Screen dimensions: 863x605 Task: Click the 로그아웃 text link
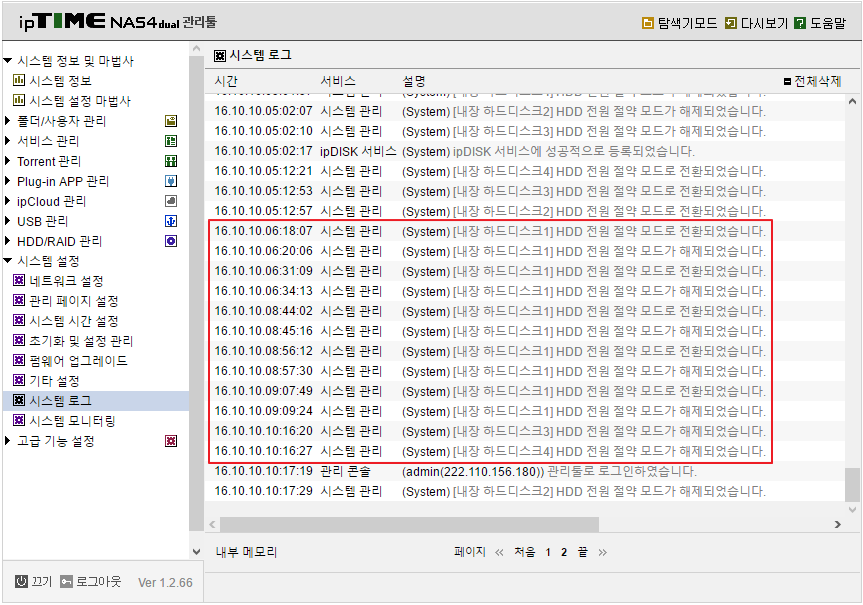(x=99, y=581)
